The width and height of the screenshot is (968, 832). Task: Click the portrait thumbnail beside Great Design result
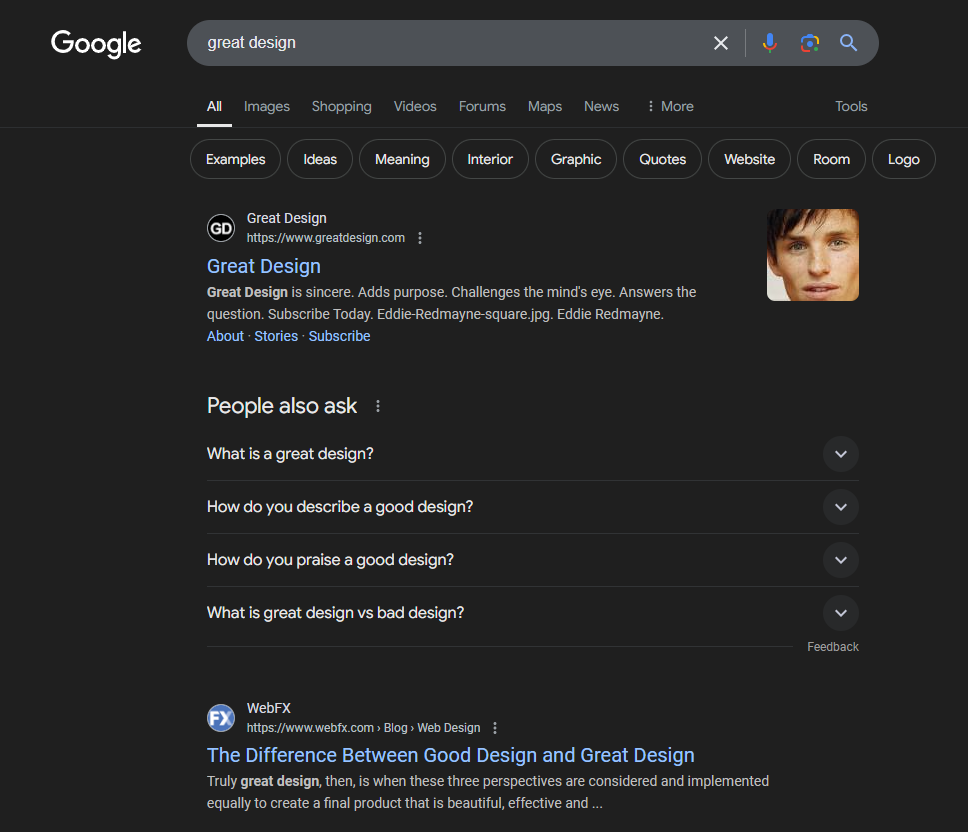812,255
